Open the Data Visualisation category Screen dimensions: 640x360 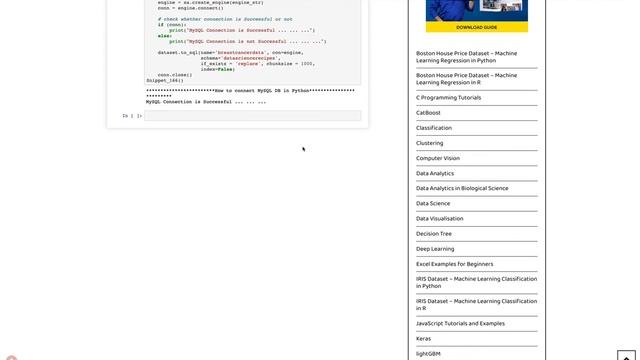(x=439, y=218)
